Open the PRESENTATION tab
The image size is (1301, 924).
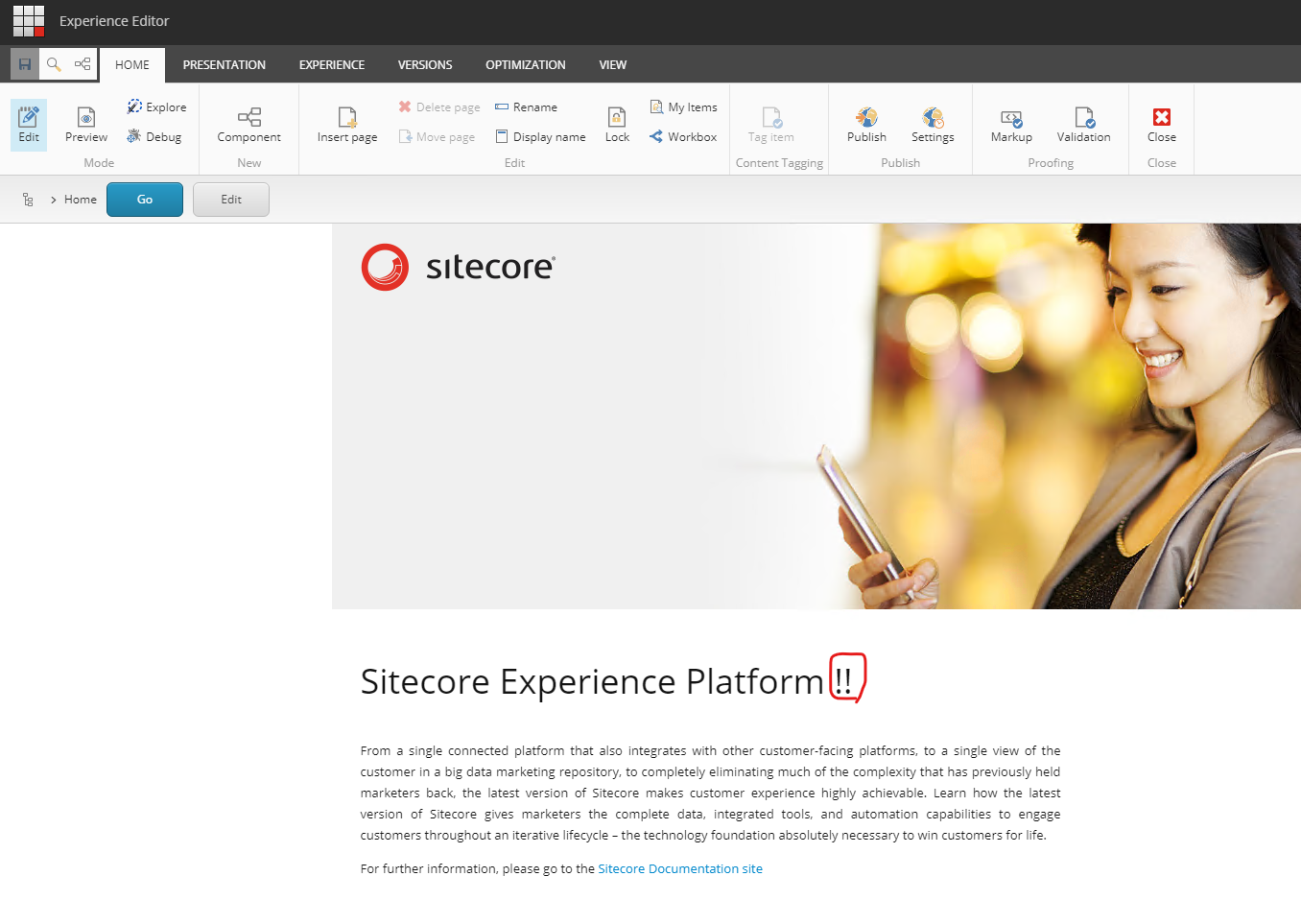(225, 64)
